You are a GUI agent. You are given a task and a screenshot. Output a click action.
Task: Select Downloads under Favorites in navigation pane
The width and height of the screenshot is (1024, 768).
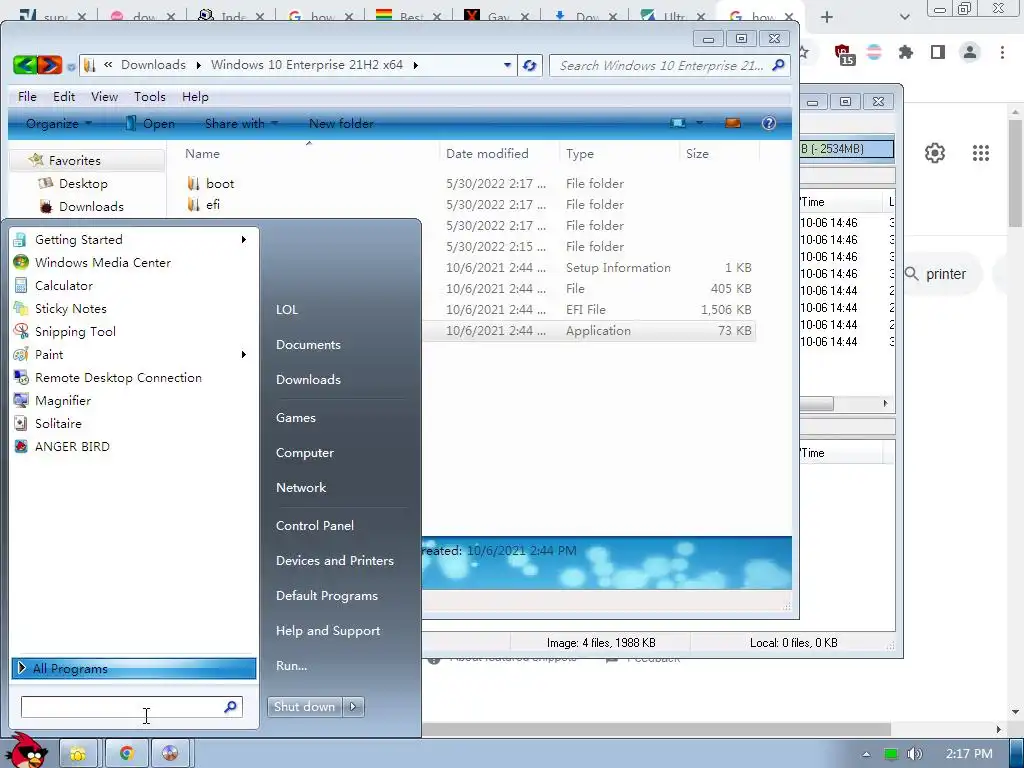point(91,206)
